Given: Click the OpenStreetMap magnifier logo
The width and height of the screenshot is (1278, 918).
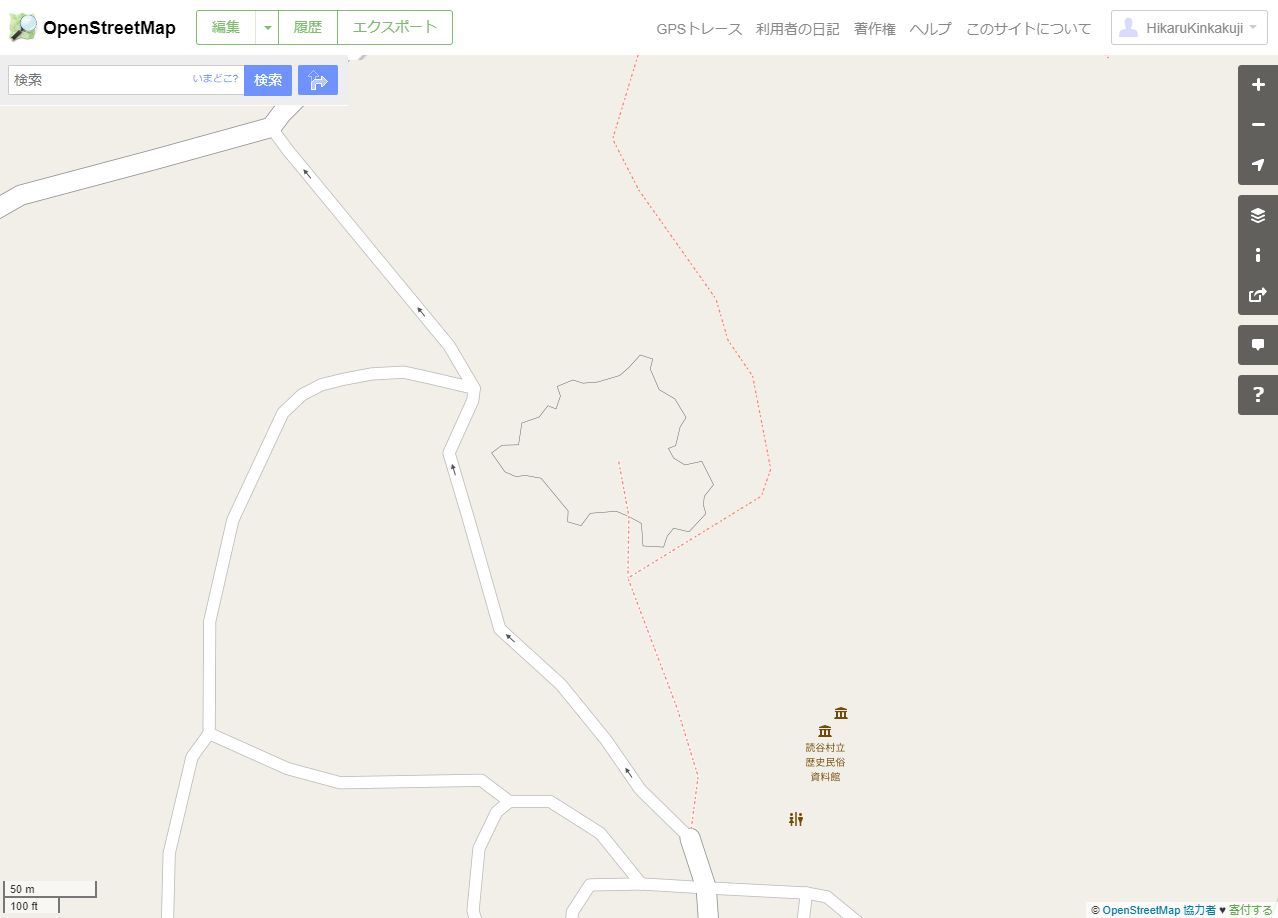Looking at the screenshot, I should 23,27.
